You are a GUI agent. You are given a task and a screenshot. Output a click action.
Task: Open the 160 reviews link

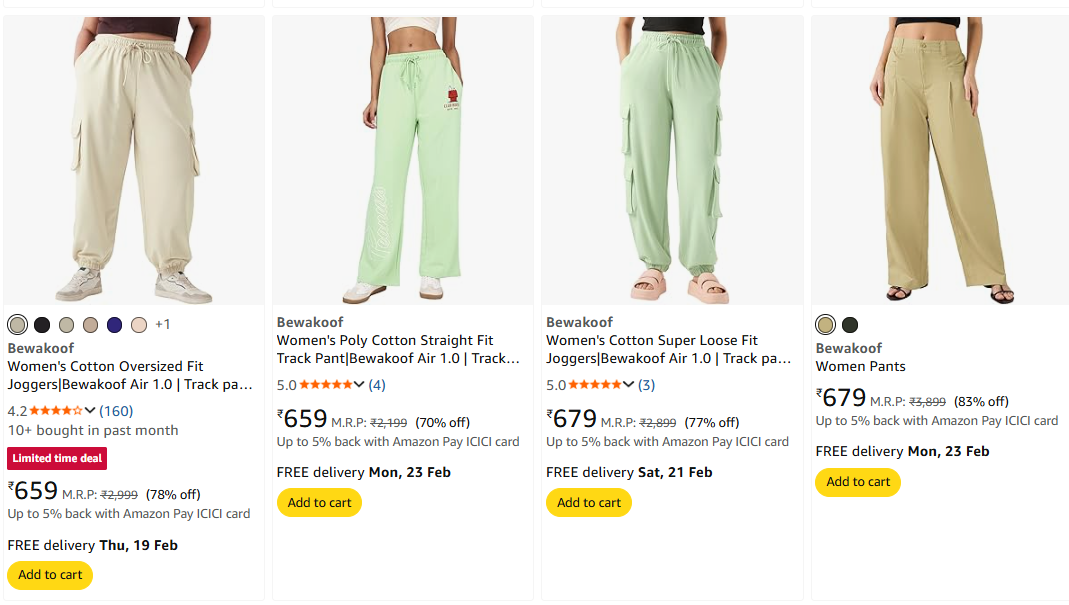click(x=116, y=411)
